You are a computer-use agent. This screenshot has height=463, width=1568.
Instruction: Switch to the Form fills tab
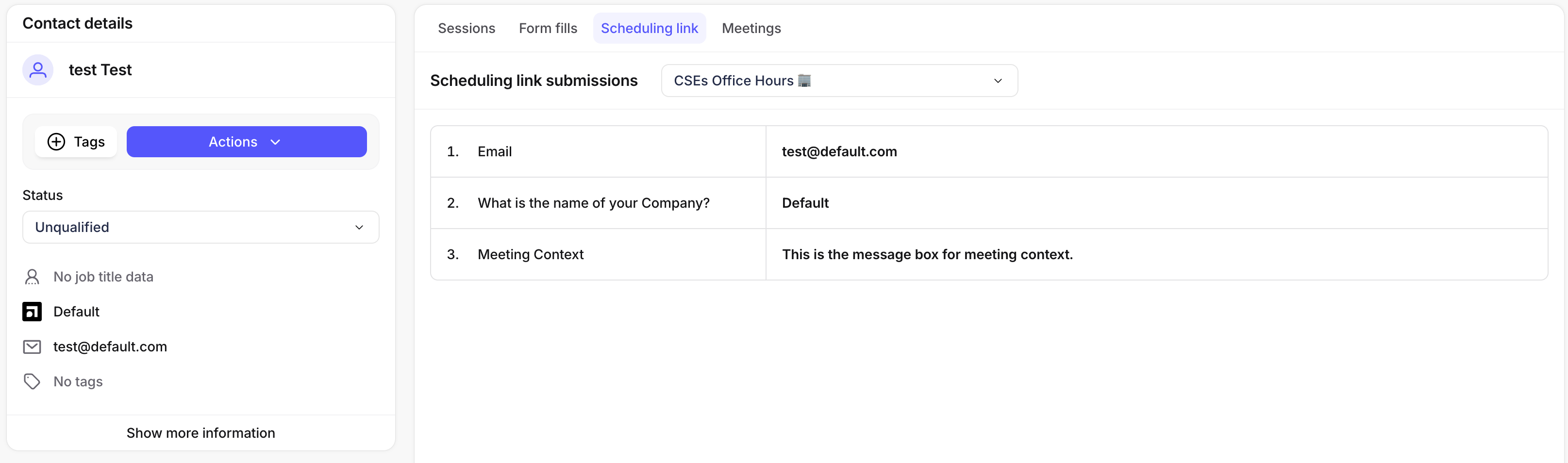pyautogui.click(x=548, y=28)
